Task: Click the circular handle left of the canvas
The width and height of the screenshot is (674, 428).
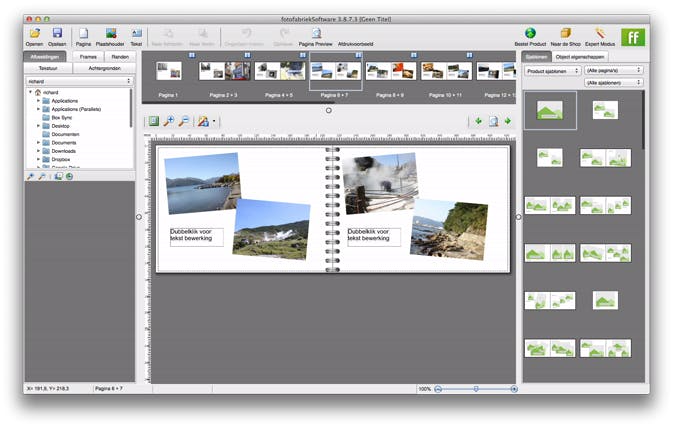Action: [139, 217]
